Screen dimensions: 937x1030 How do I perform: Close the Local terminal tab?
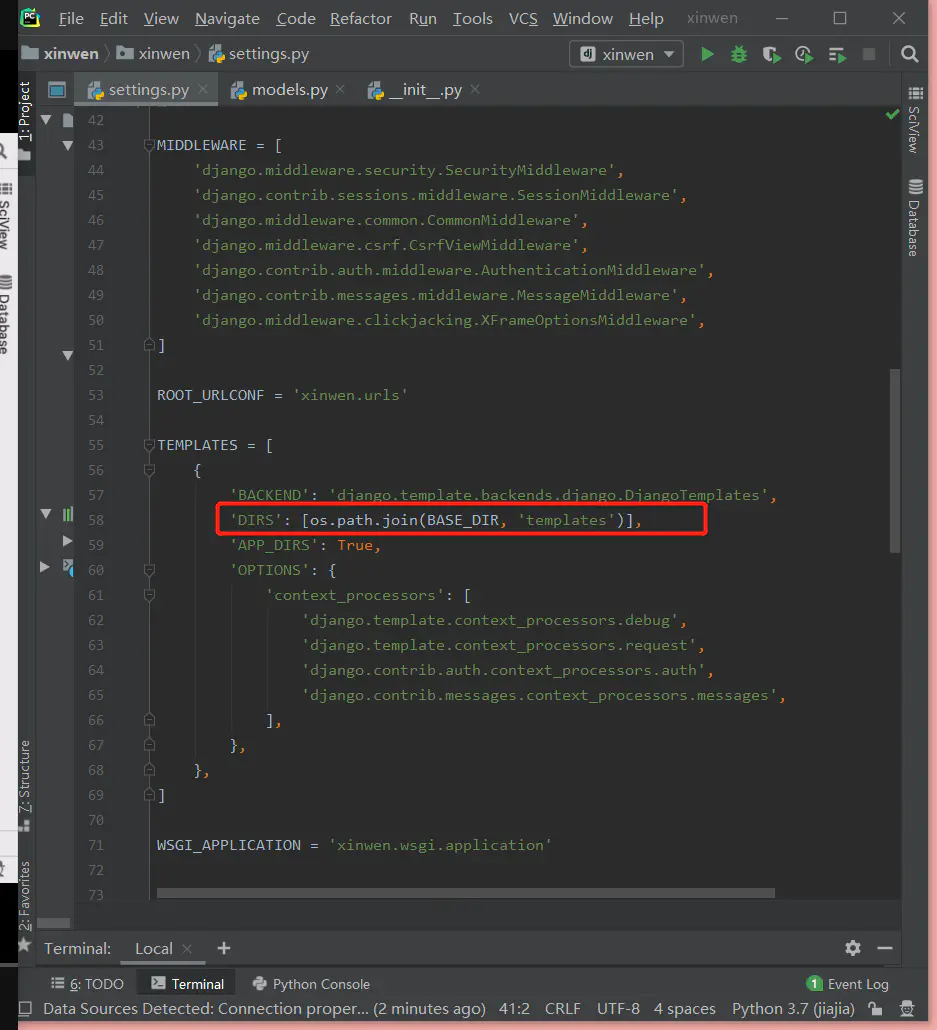pos(187,949)
